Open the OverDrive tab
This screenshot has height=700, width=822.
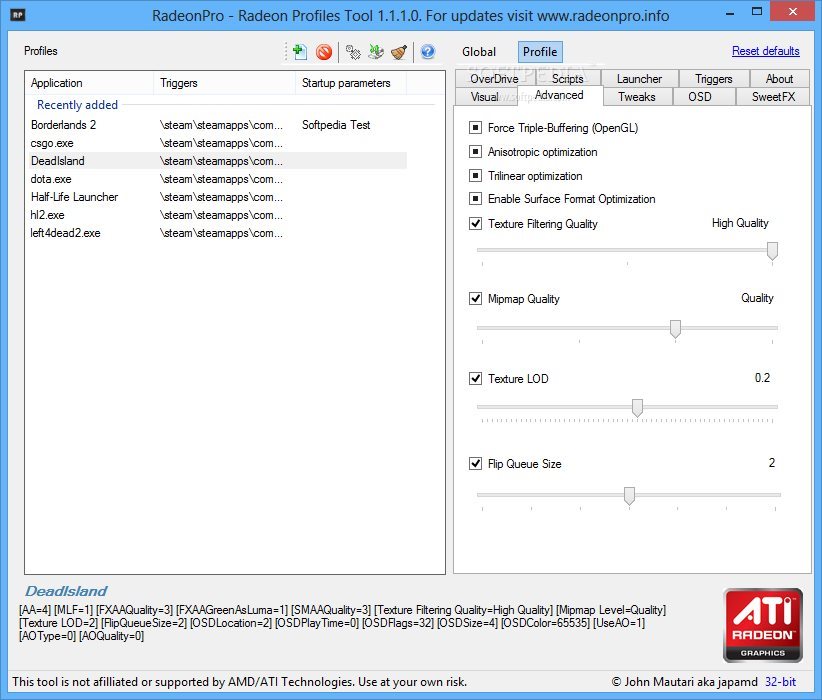[x=494, y=79]
